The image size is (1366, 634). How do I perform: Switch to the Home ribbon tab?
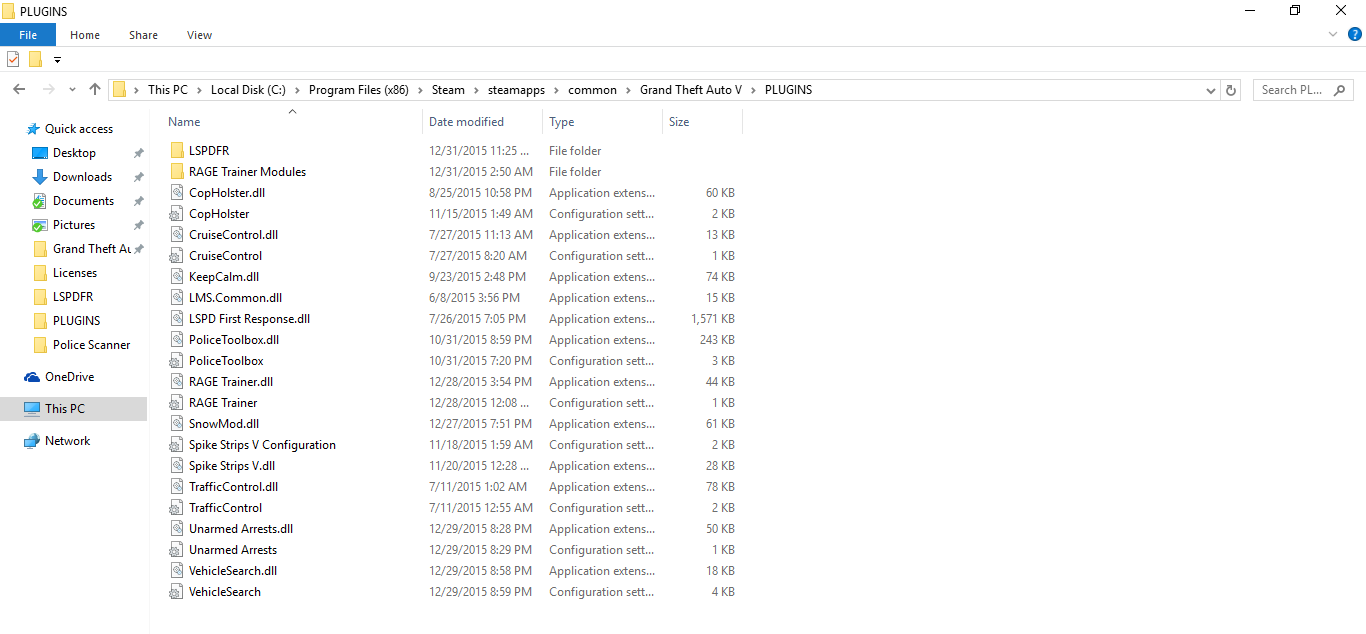pyautogui.click(x=85, y=35)
